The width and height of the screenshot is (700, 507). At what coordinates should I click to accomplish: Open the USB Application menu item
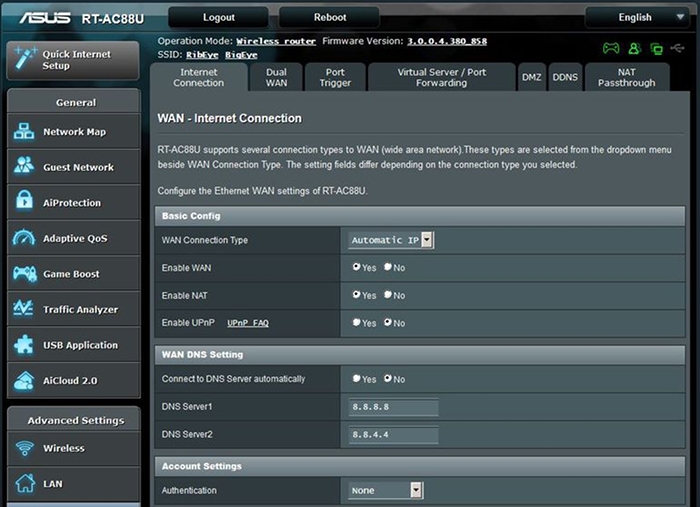tap(74, 345)
